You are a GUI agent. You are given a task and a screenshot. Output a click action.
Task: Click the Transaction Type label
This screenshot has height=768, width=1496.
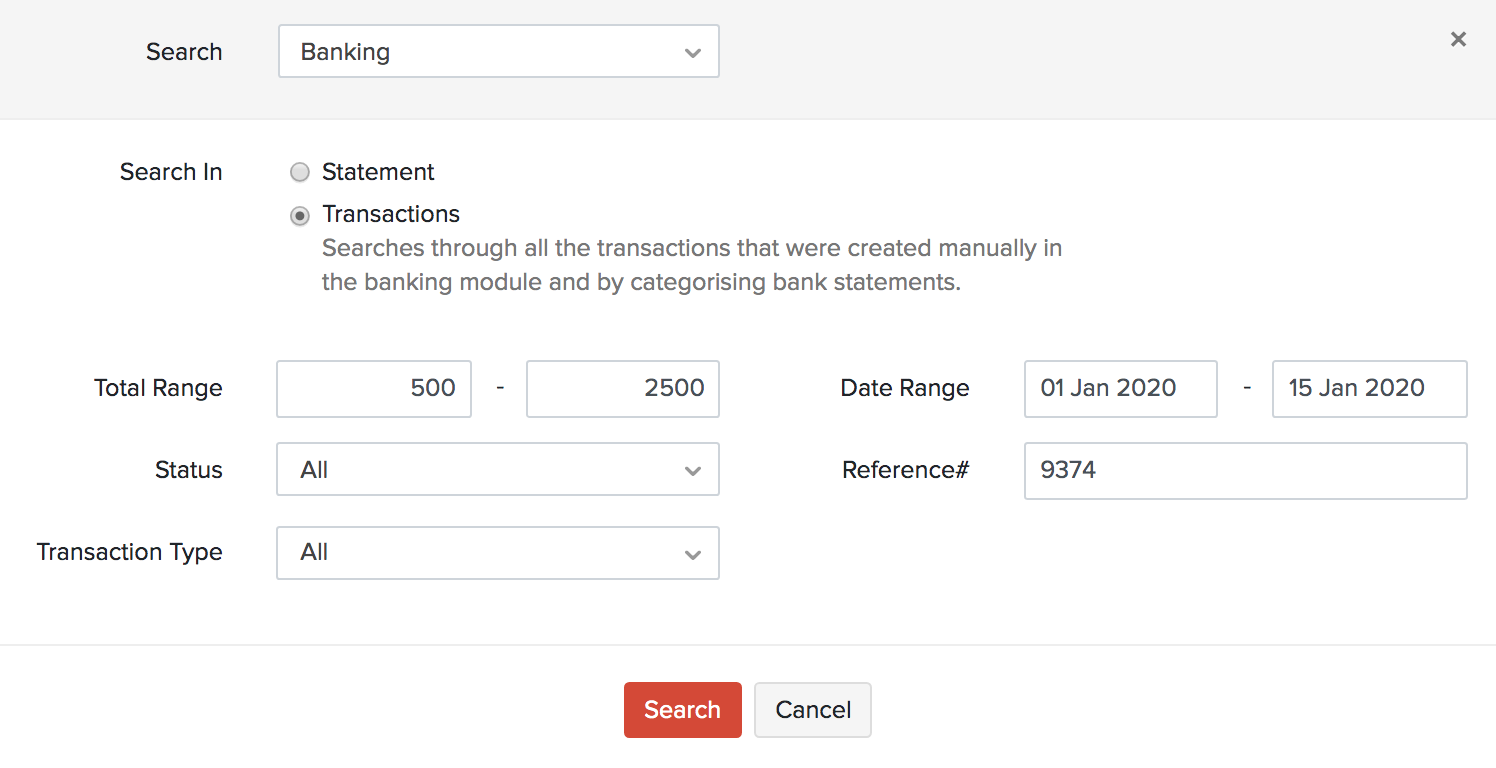[130, 553]
